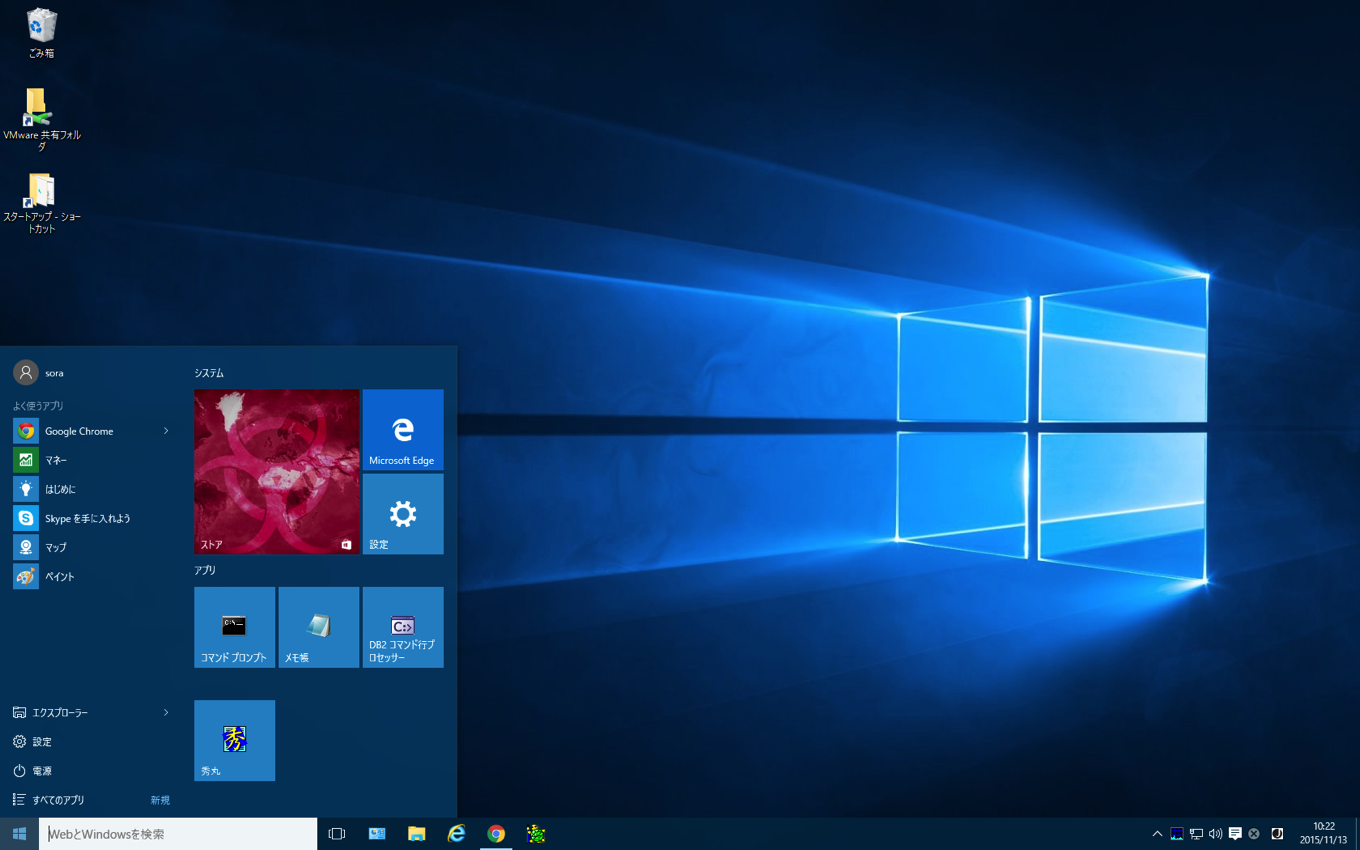This screenshot has width=1360, height=850.
Task: Open the メモ帳 tile
Action: click(318, 627)
